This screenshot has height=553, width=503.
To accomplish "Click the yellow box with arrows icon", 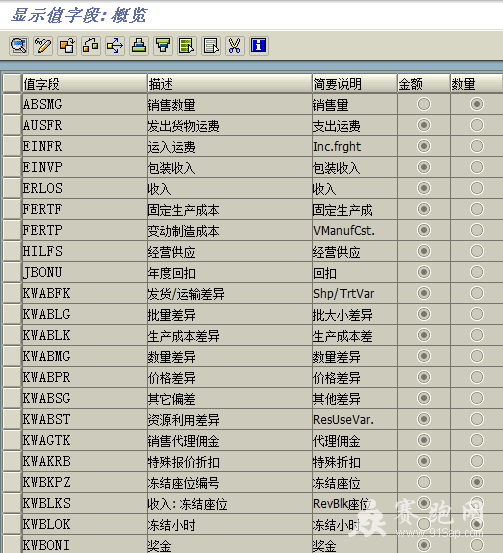I will coord(115,45).
